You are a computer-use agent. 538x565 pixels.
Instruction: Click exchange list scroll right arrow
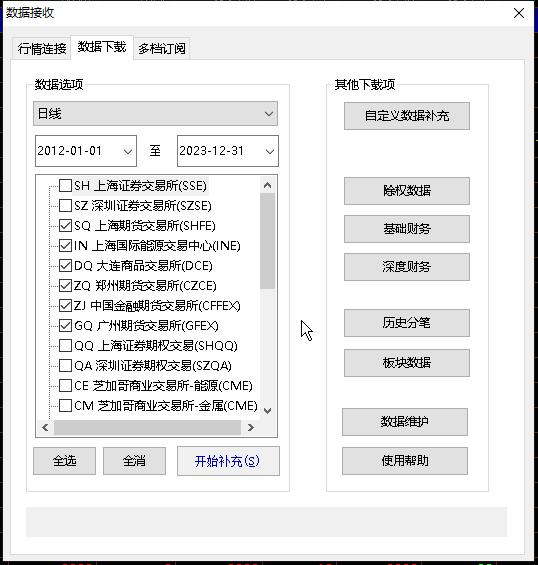(251, 428)
